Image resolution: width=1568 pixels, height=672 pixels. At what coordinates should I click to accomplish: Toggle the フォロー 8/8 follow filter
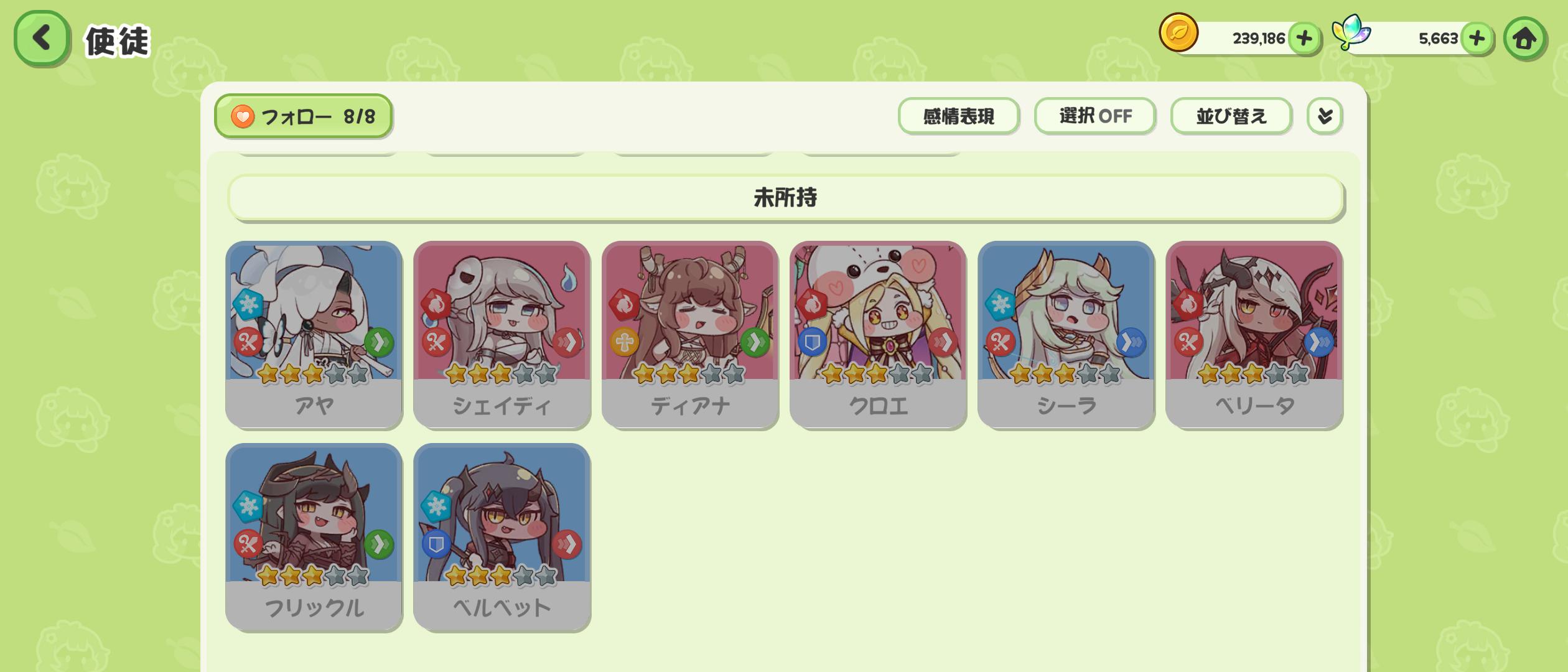(303, 116)
